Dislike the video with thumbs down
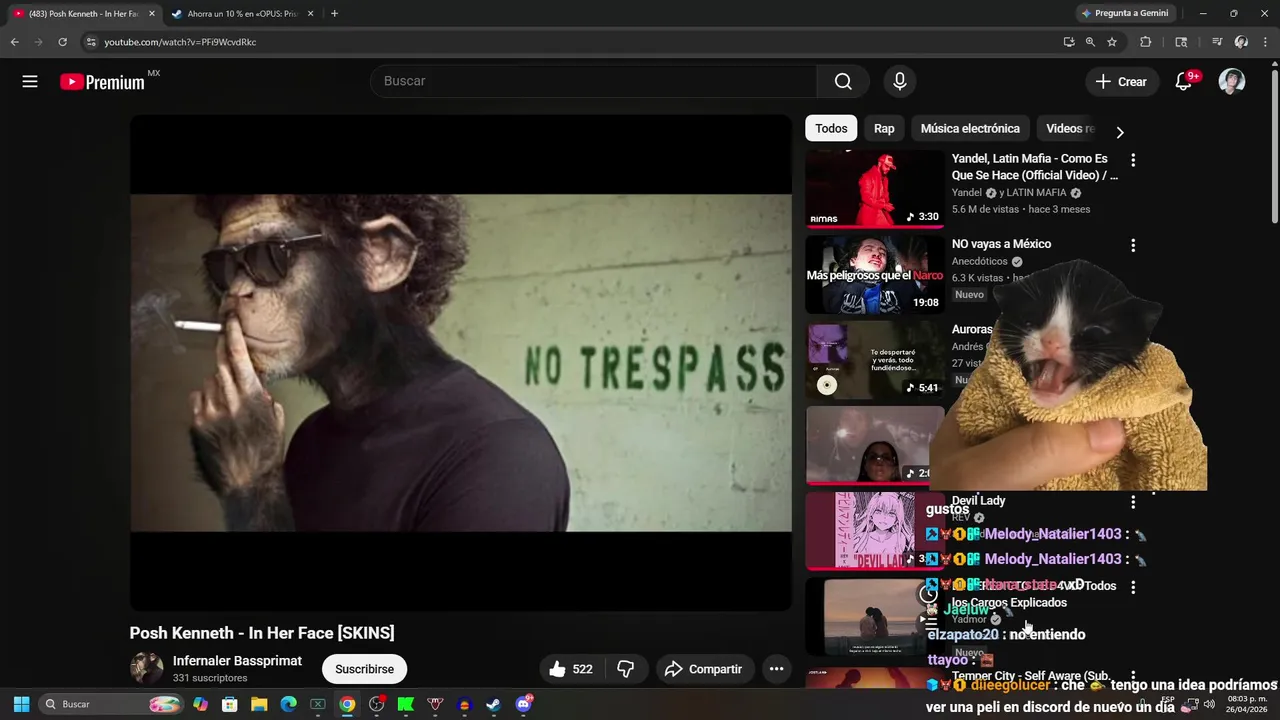 pos(626,669)
